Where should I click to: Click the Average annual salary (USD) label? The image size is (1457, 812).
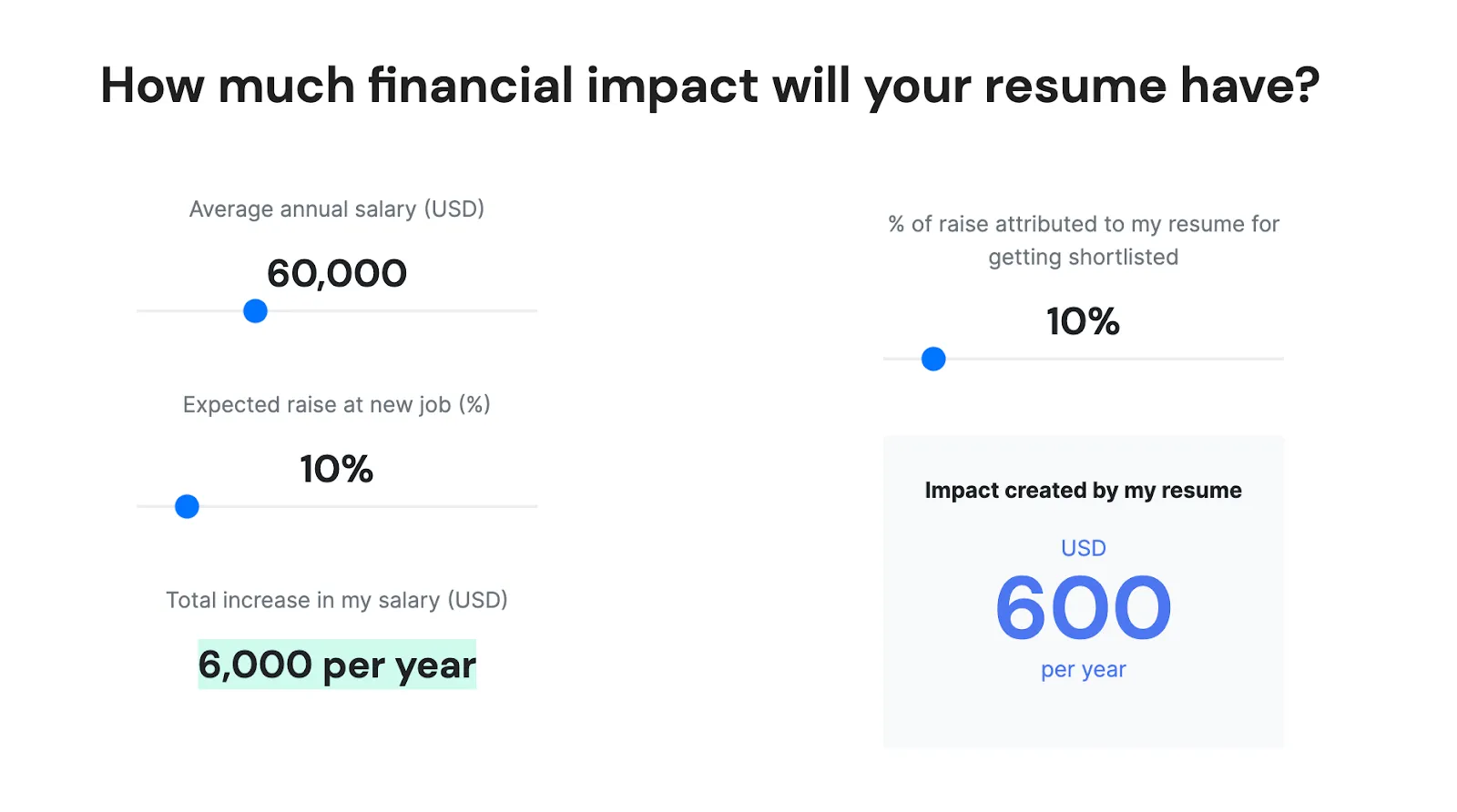[x=337, y=209]
